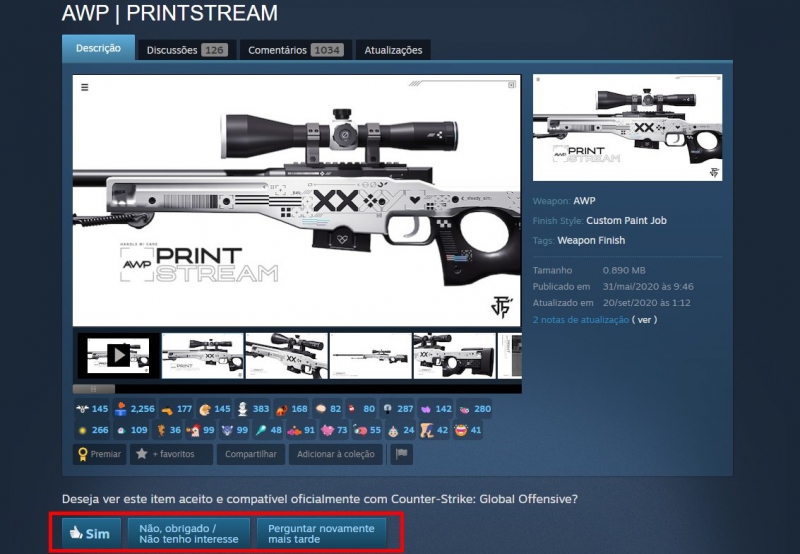Click the Custom Paint Job link

pos(627,221)
